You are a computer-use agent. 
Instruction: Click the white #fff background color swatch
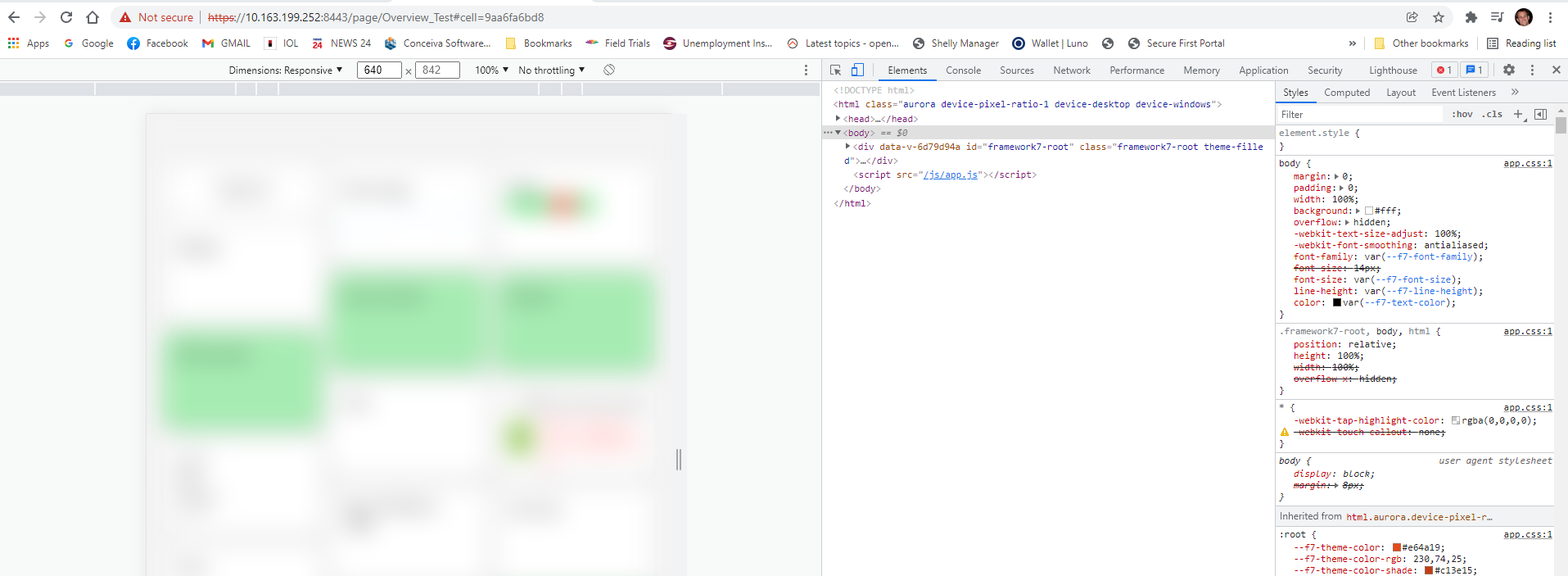(x=1369, y=211)
